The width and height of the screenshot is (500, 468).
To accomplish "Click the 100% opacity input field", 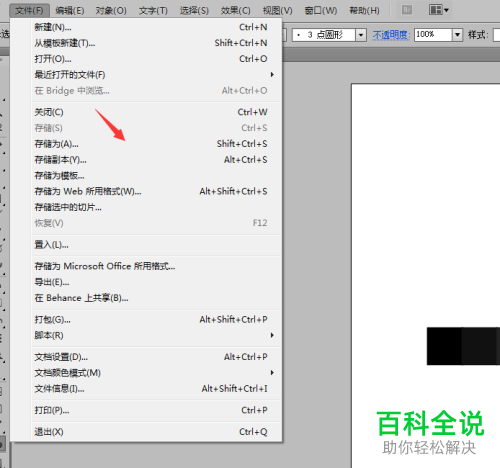I will click(433, 35).
